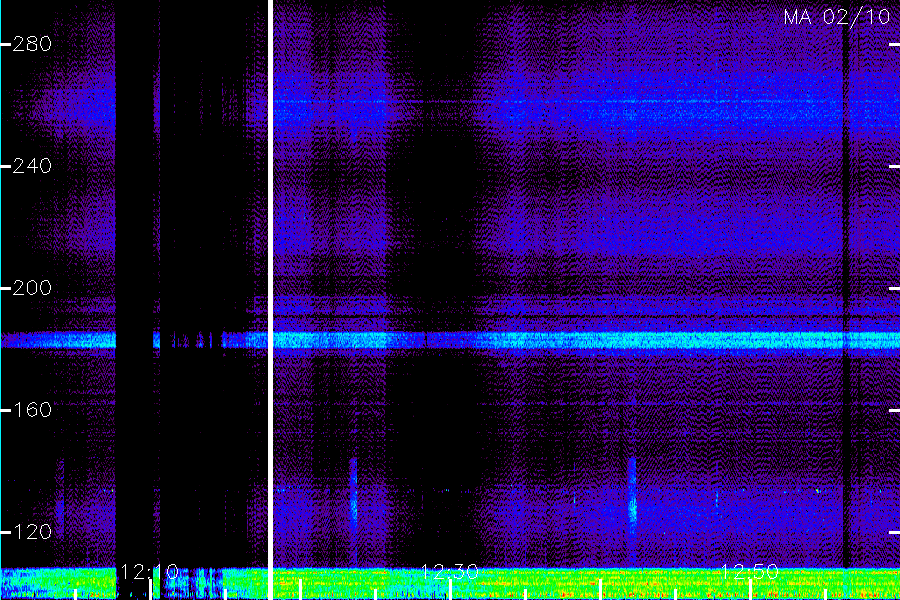Click the 12:30 time axis label

click(449, 572)
